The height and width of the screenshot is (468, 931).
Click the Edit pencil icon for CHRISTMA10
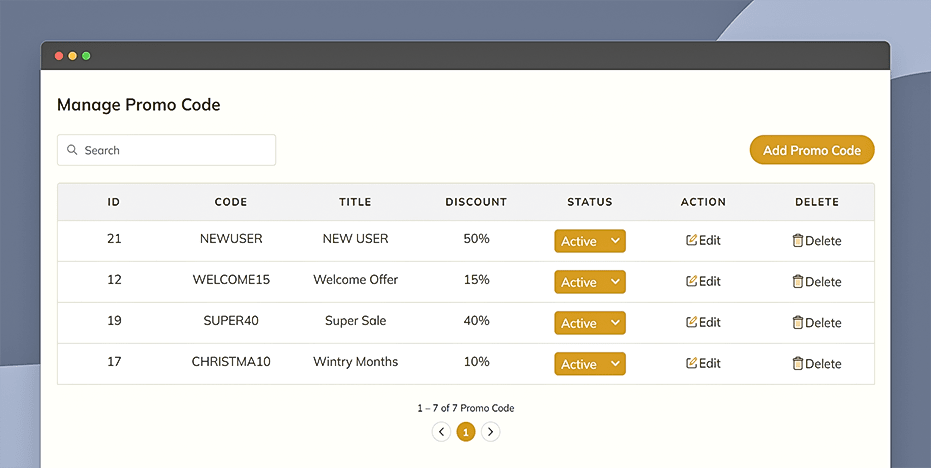click(691, 363)
